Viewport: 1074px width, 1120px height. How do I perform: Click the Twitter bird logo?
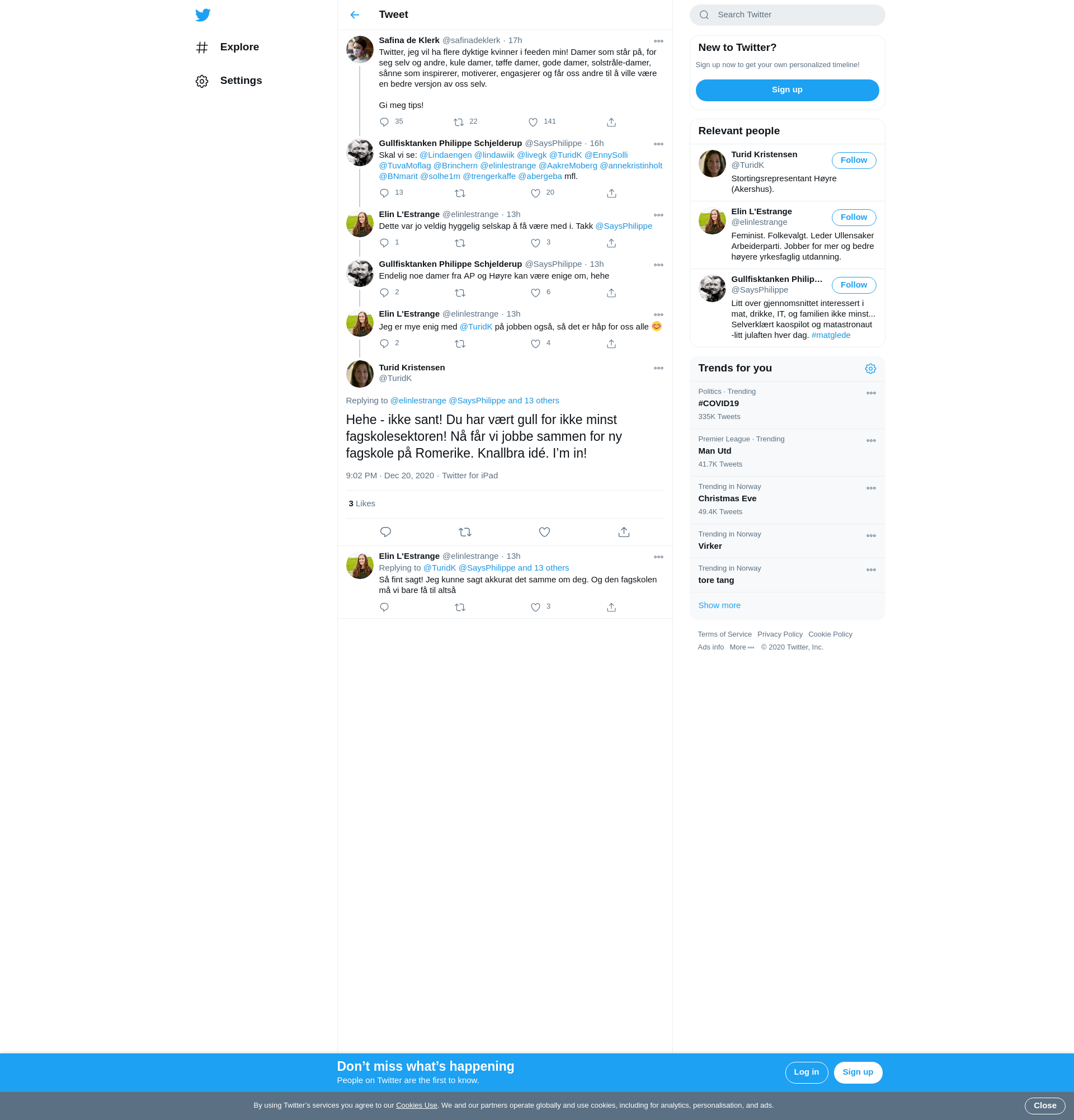(203, 15)
